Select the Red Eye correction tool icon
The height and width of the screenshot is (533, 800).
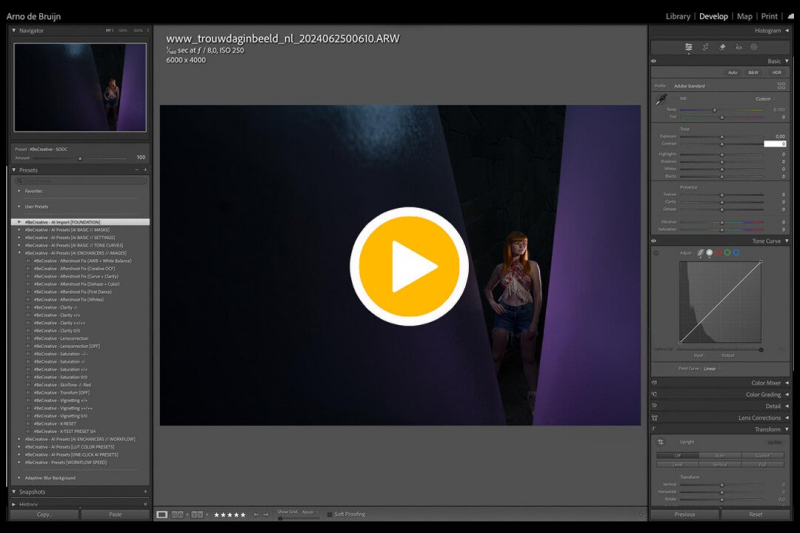[x=738, y=47]
